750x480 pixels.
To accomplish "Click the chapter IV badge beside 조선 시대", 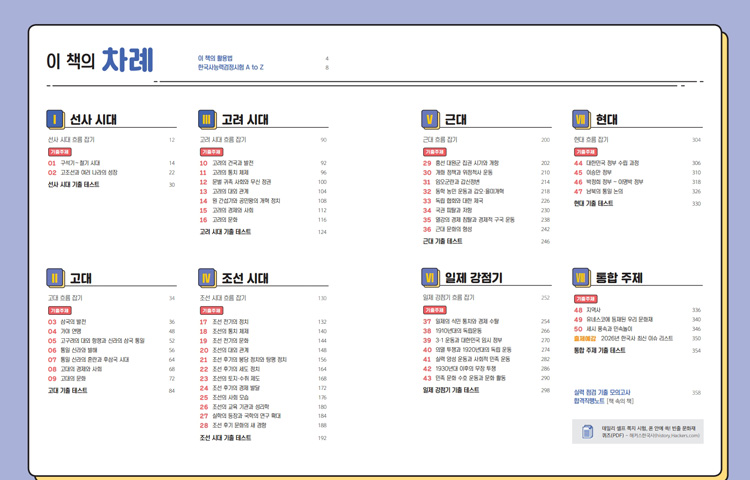I will click(207, 277).
